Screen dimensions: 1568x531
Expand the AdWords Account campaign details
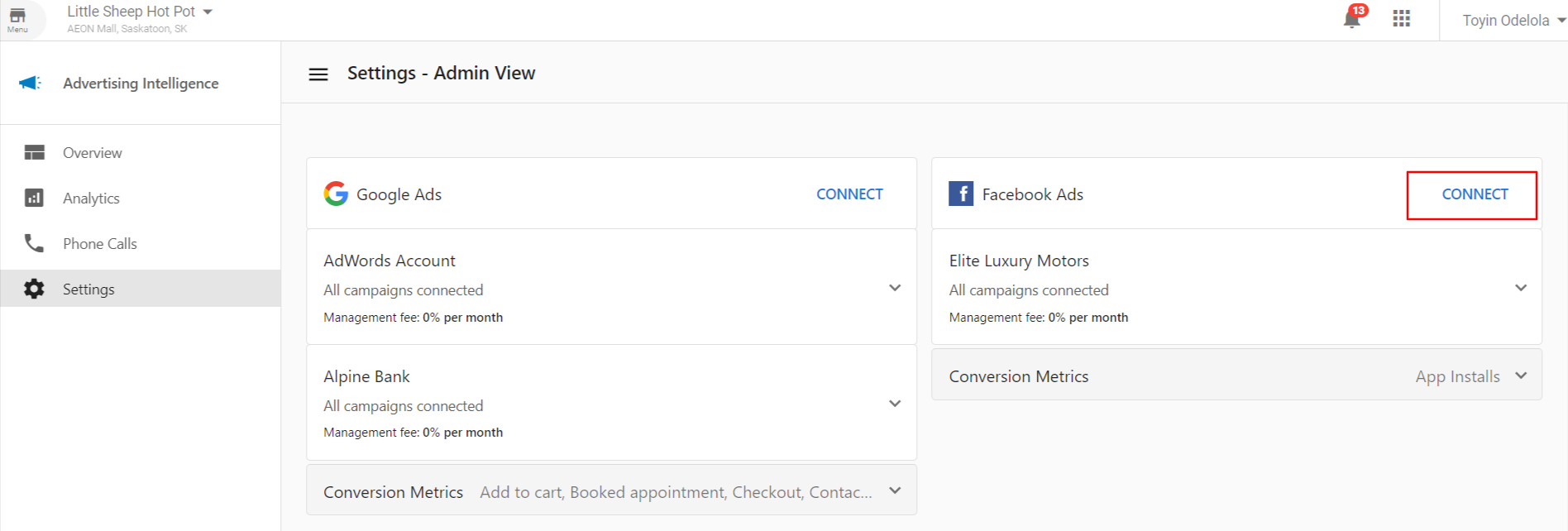895,287
